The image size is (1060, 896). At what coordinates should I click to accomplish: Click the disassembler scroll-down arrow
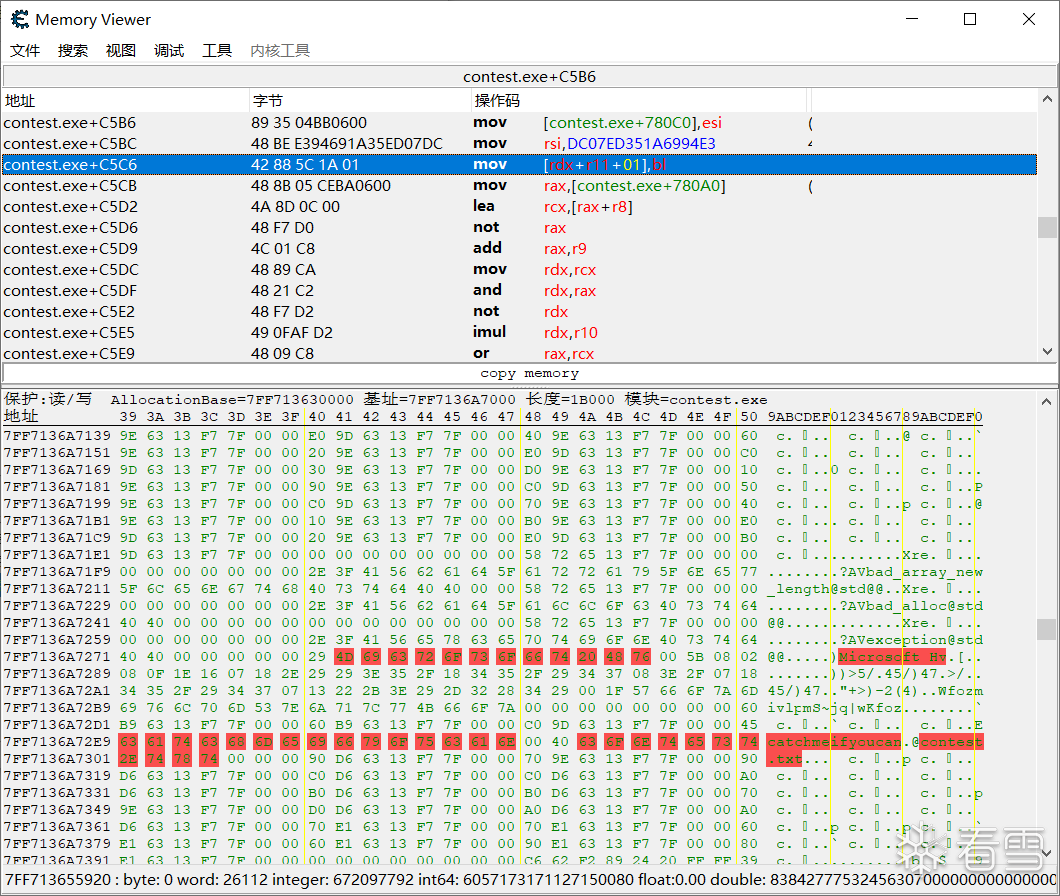click(x=1047, y=352)
